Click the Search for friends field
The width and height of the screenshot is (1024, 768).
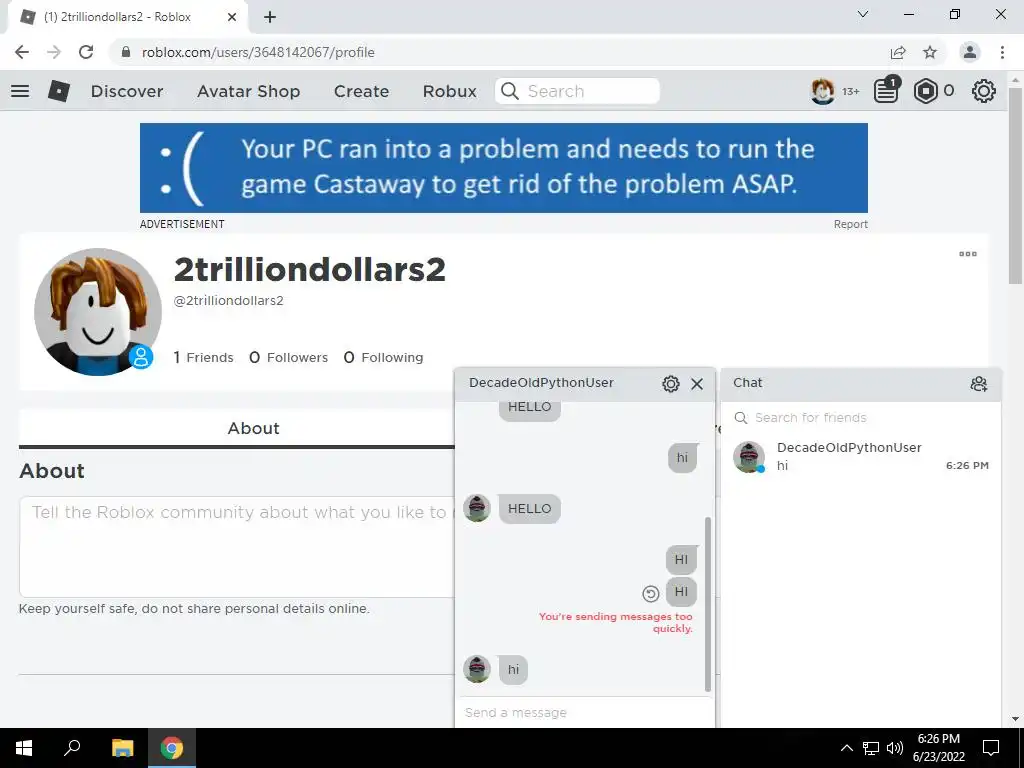[x=861, y=418]
